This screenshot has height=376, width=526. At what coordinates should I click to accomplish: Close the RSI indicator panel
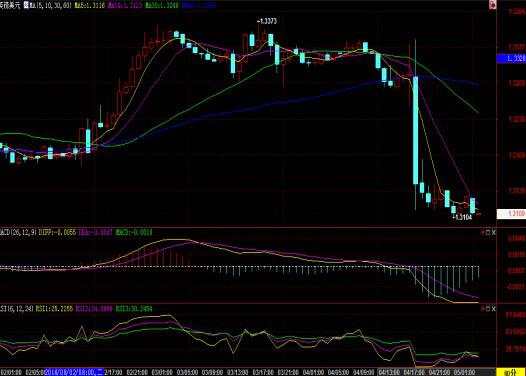(493, 309)
